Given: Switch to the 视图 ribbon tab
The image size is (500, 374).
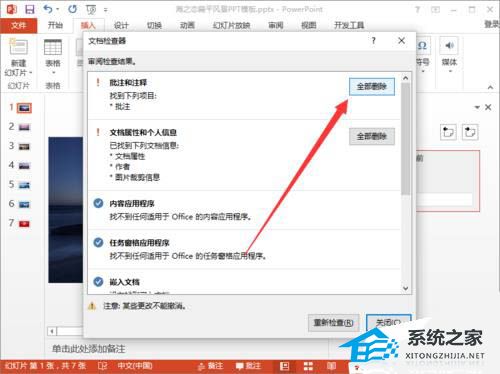Looking at the screenshot, I should pyautogui.click(x=308, y=25).
